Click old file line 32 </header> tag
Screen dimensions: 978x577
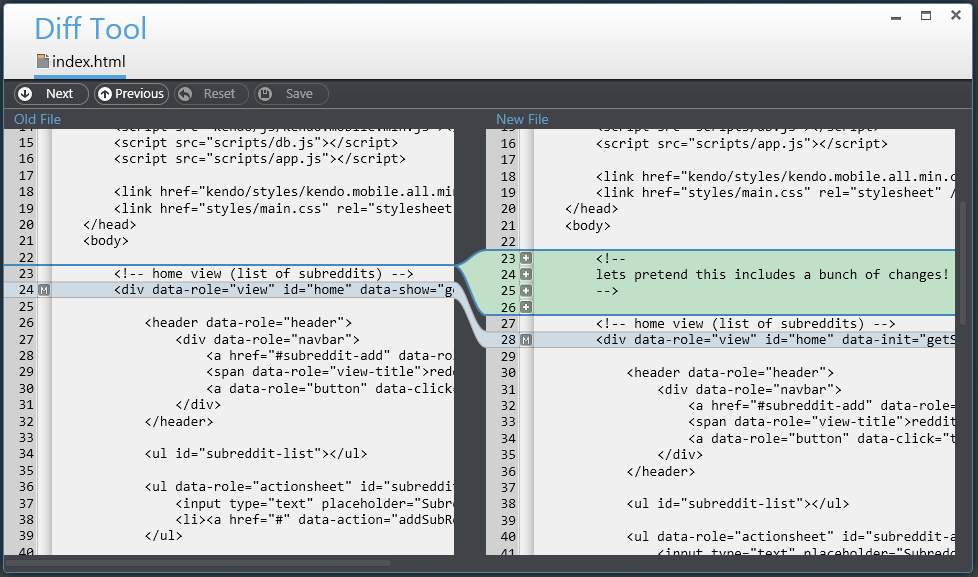pyautogui.click(x=179, y=422)
